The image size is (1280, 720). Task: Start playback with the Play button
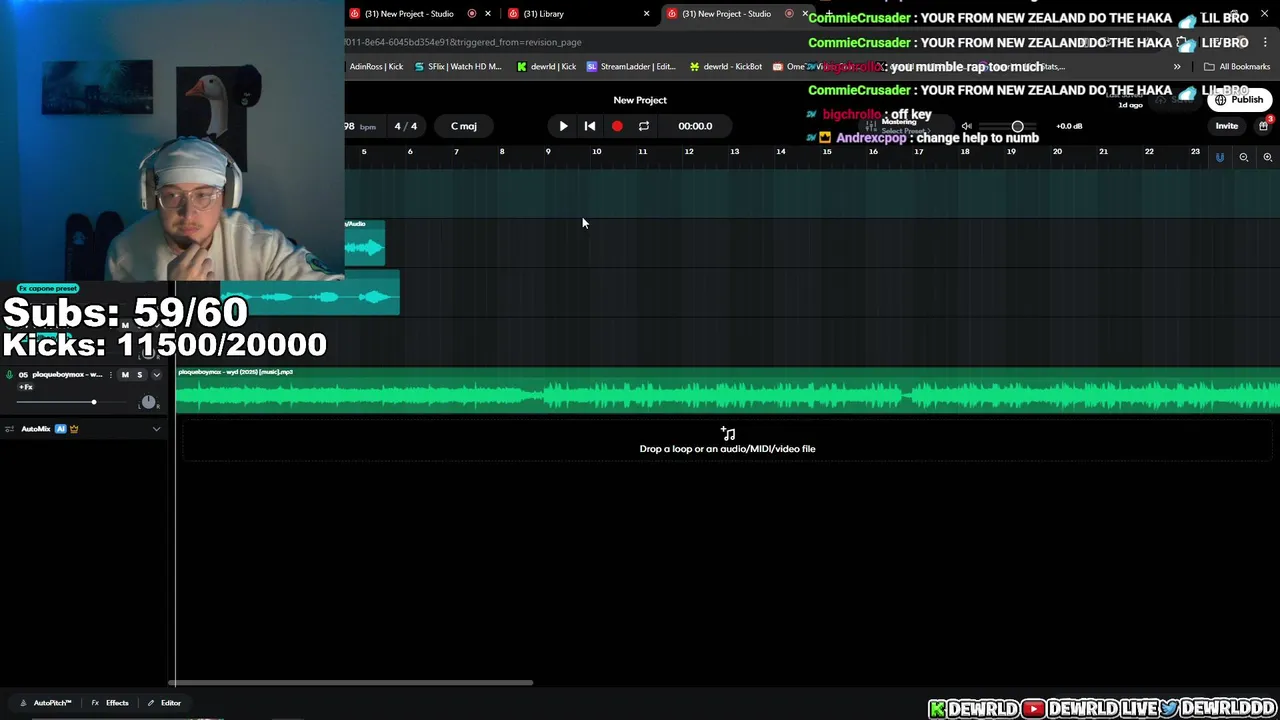pos(563,126)
